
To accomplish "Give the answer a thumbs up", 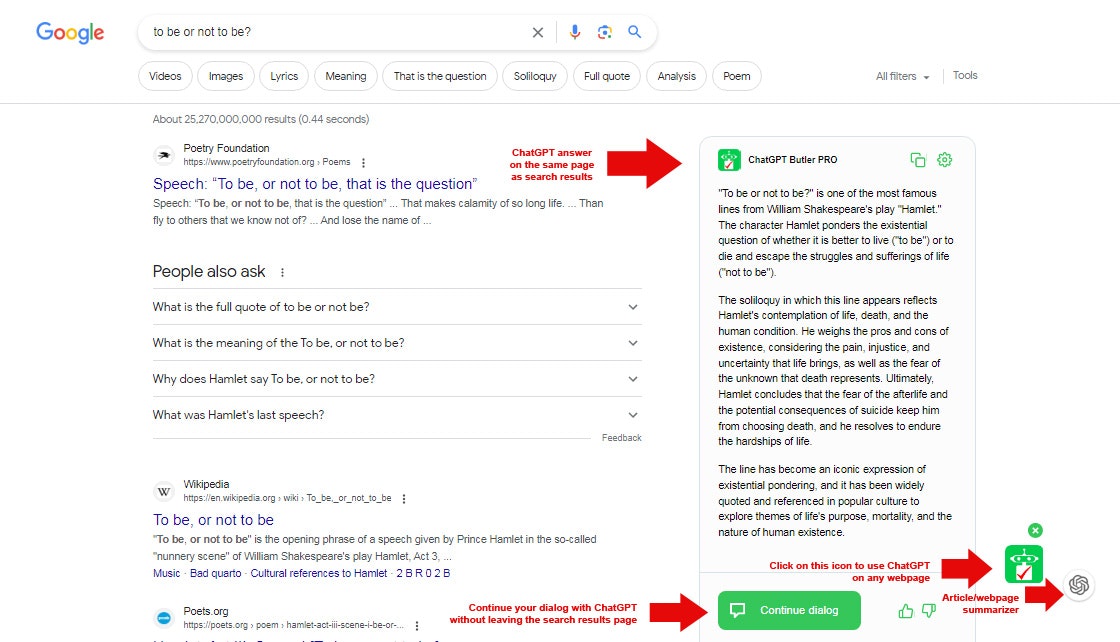I will click(906, 611).
